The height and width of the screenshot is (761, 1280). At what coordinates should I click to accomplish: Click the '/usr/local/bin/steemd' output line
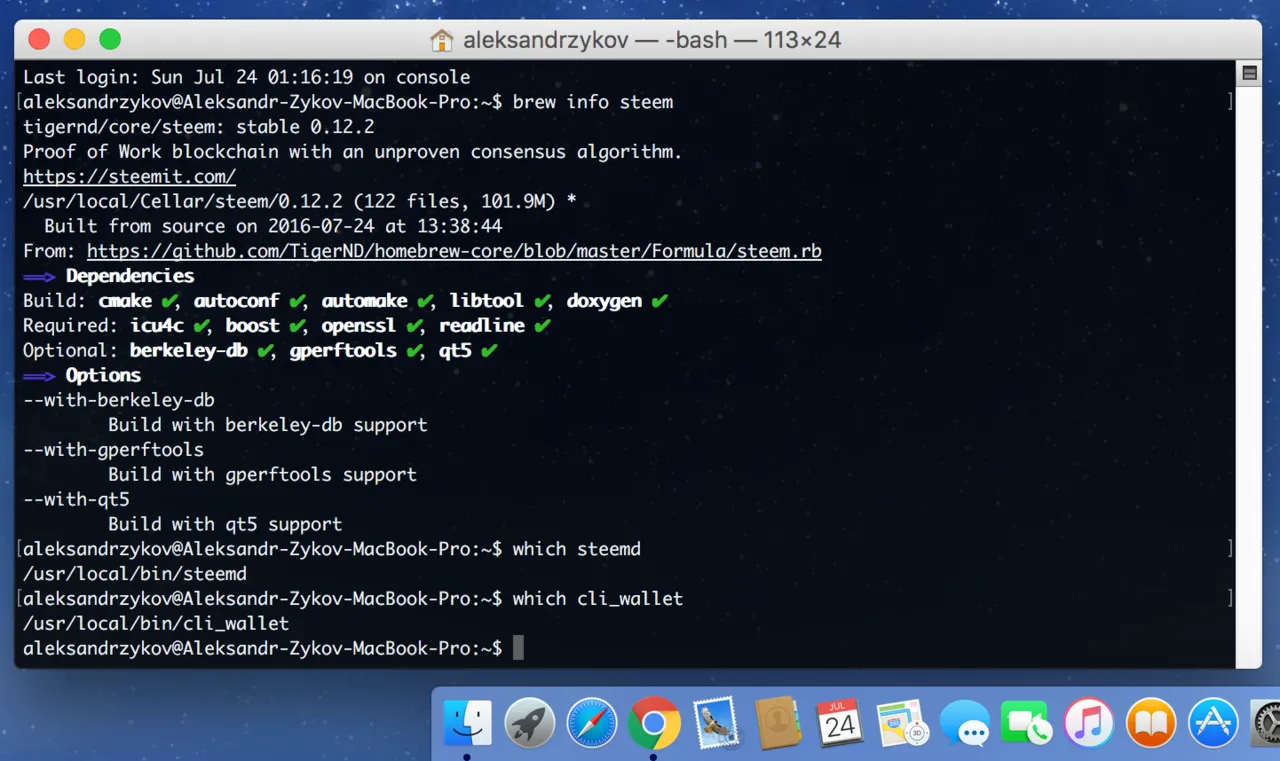135,574
